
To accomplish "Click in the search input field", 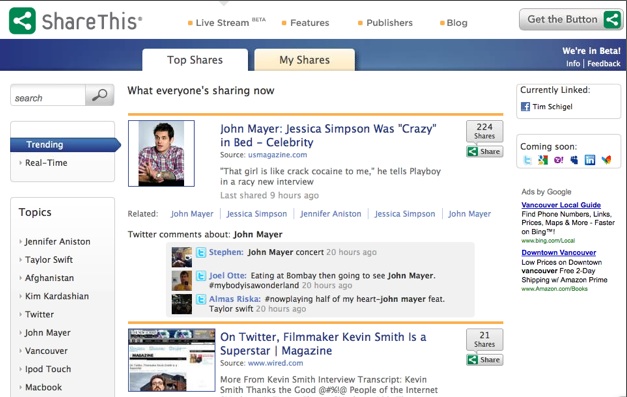I will tap(48, 95).
